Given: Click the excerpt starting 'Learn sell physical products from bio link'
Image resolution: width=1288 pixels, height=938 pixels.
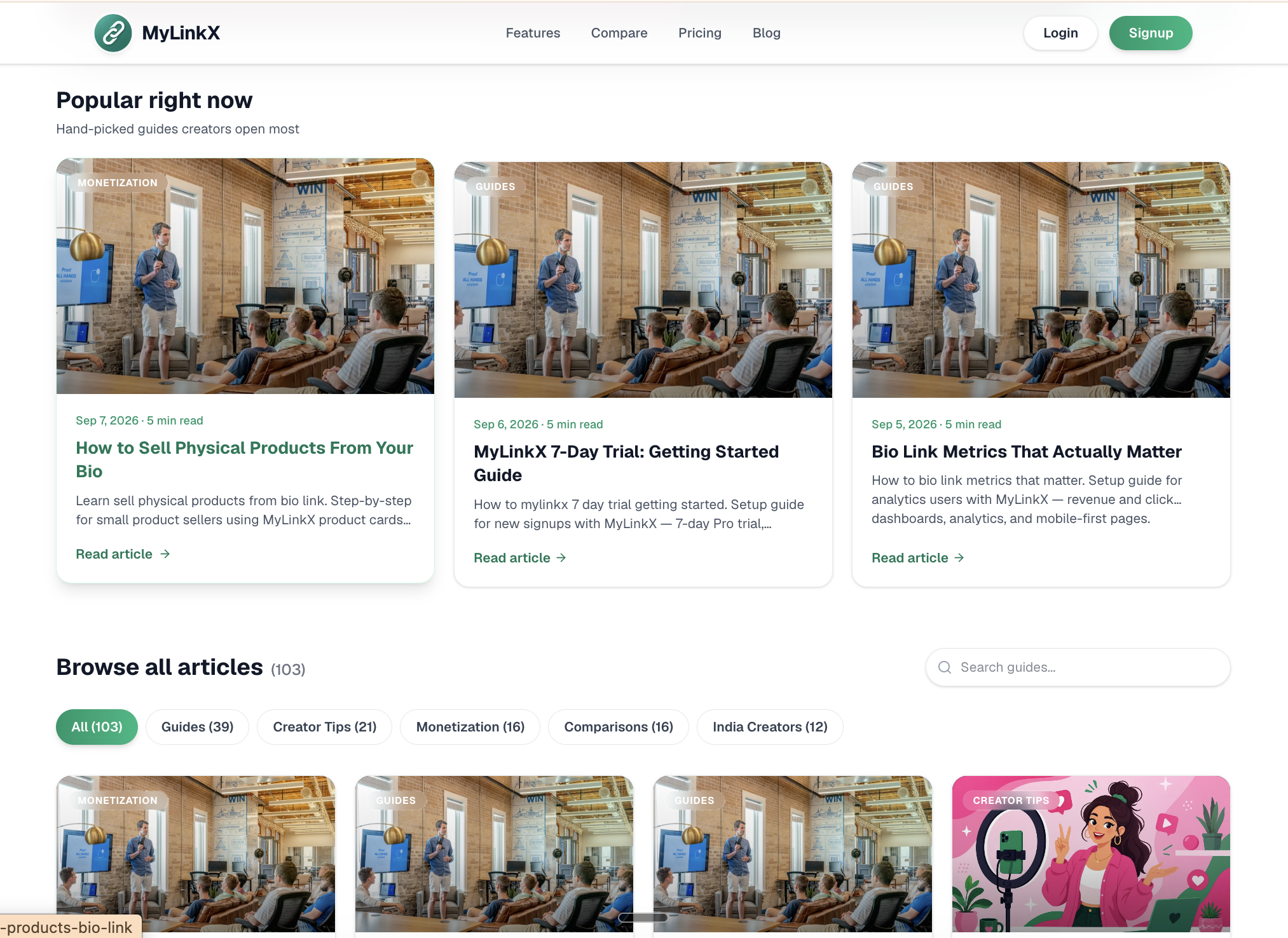Looking at the screenshot, I should [244, 510].
